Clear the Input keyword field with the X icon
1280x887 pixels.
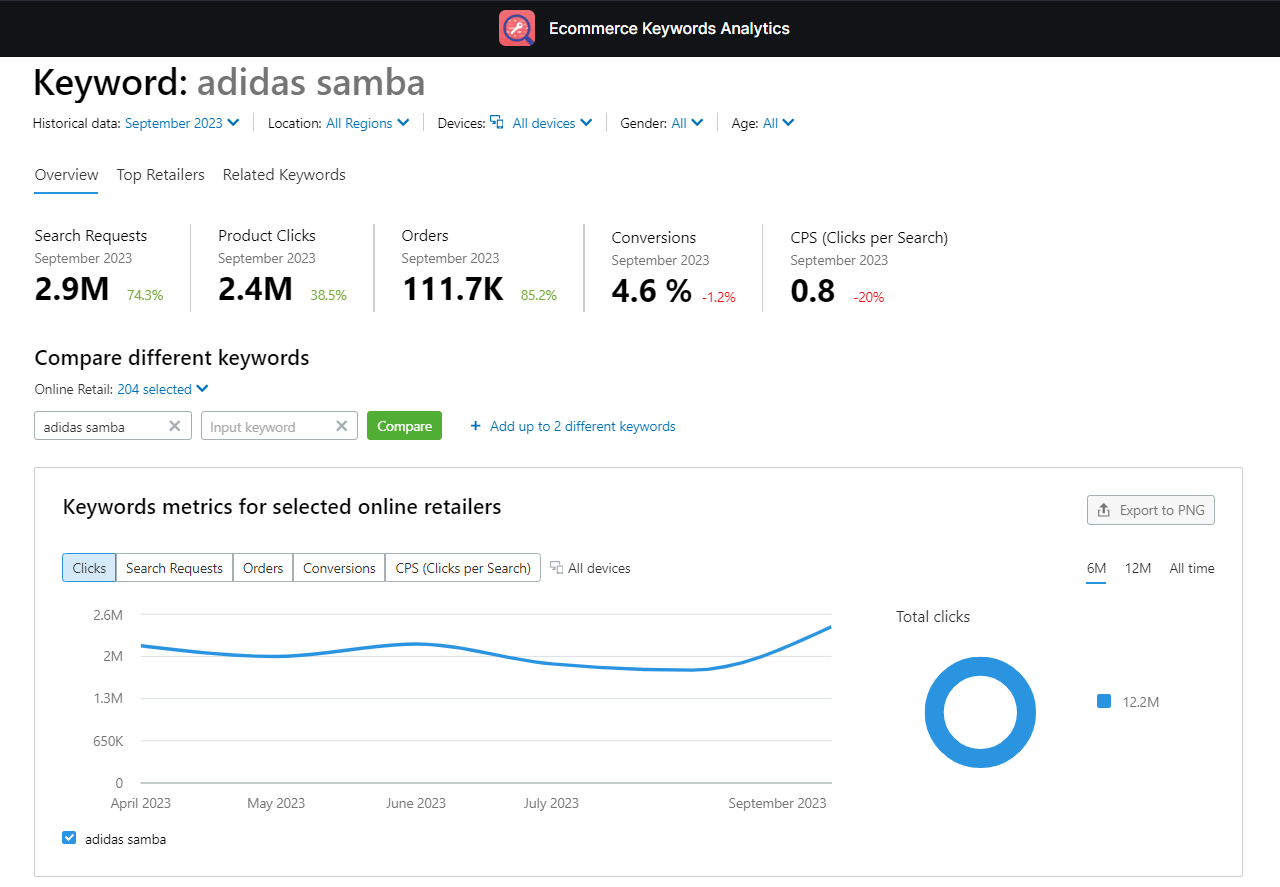(x=343, y=425)
